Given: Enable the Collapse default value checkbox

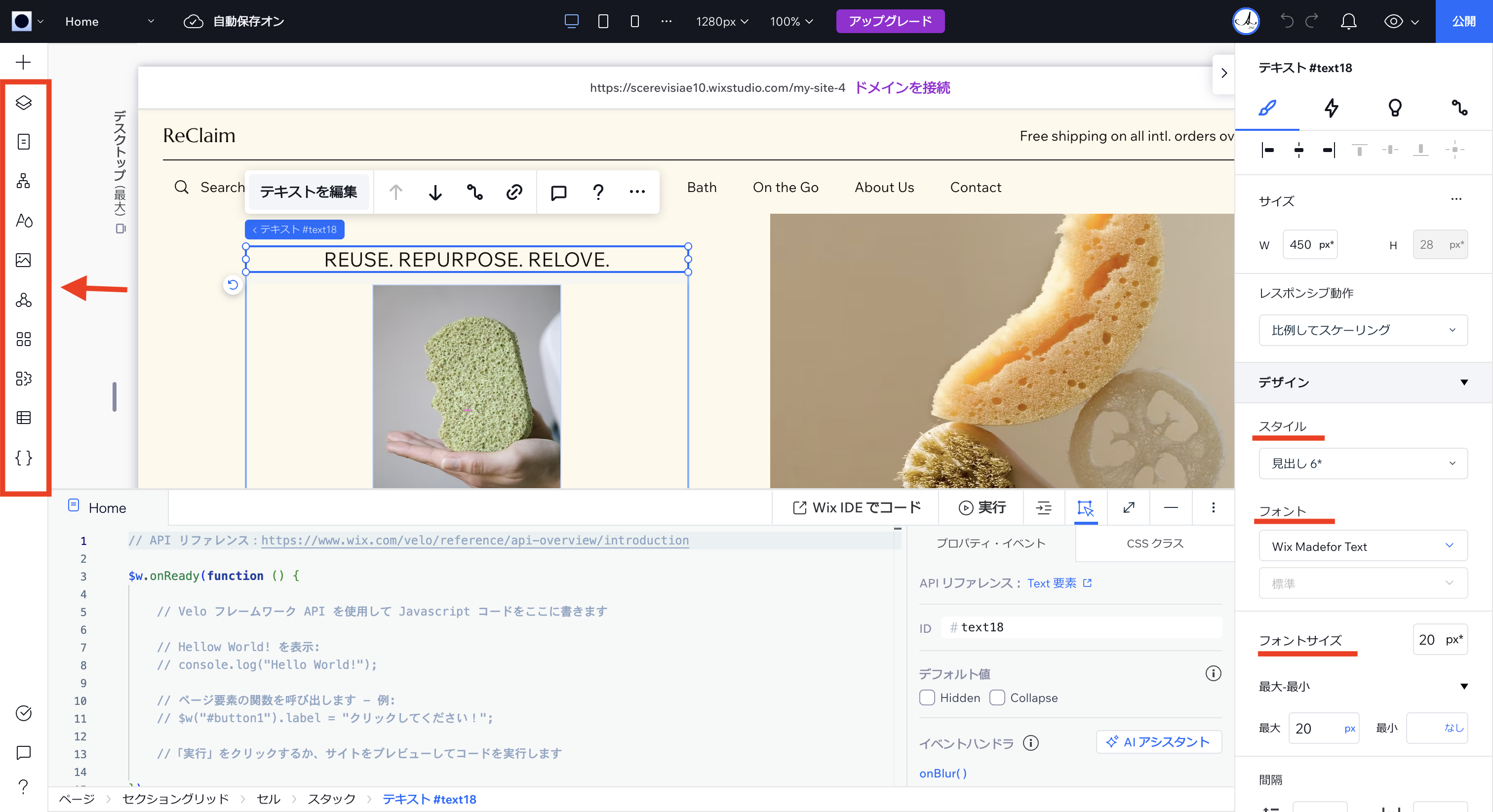Looking at the screenshot, I should [x=997, y=698].
